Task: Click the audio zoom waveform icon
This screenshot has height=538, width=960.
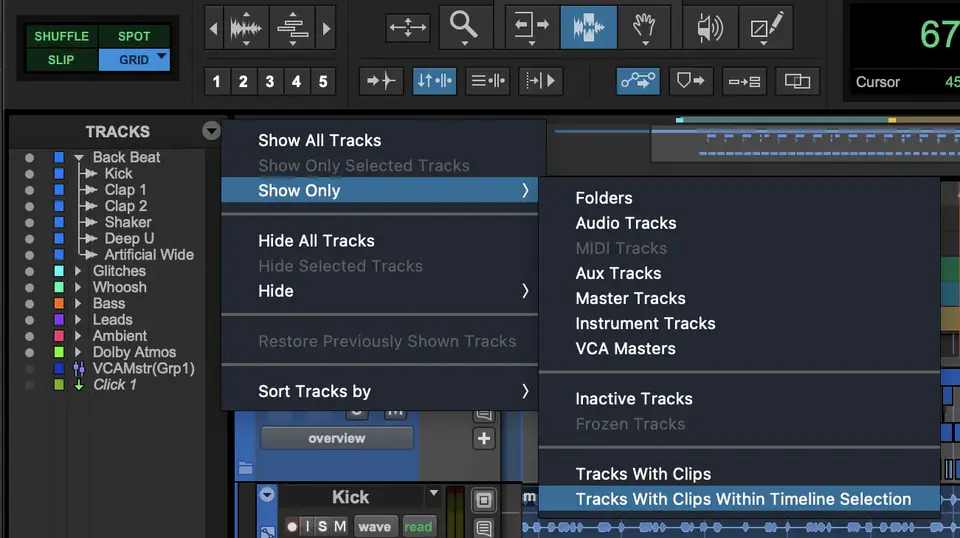Action: tap(246, 28)
